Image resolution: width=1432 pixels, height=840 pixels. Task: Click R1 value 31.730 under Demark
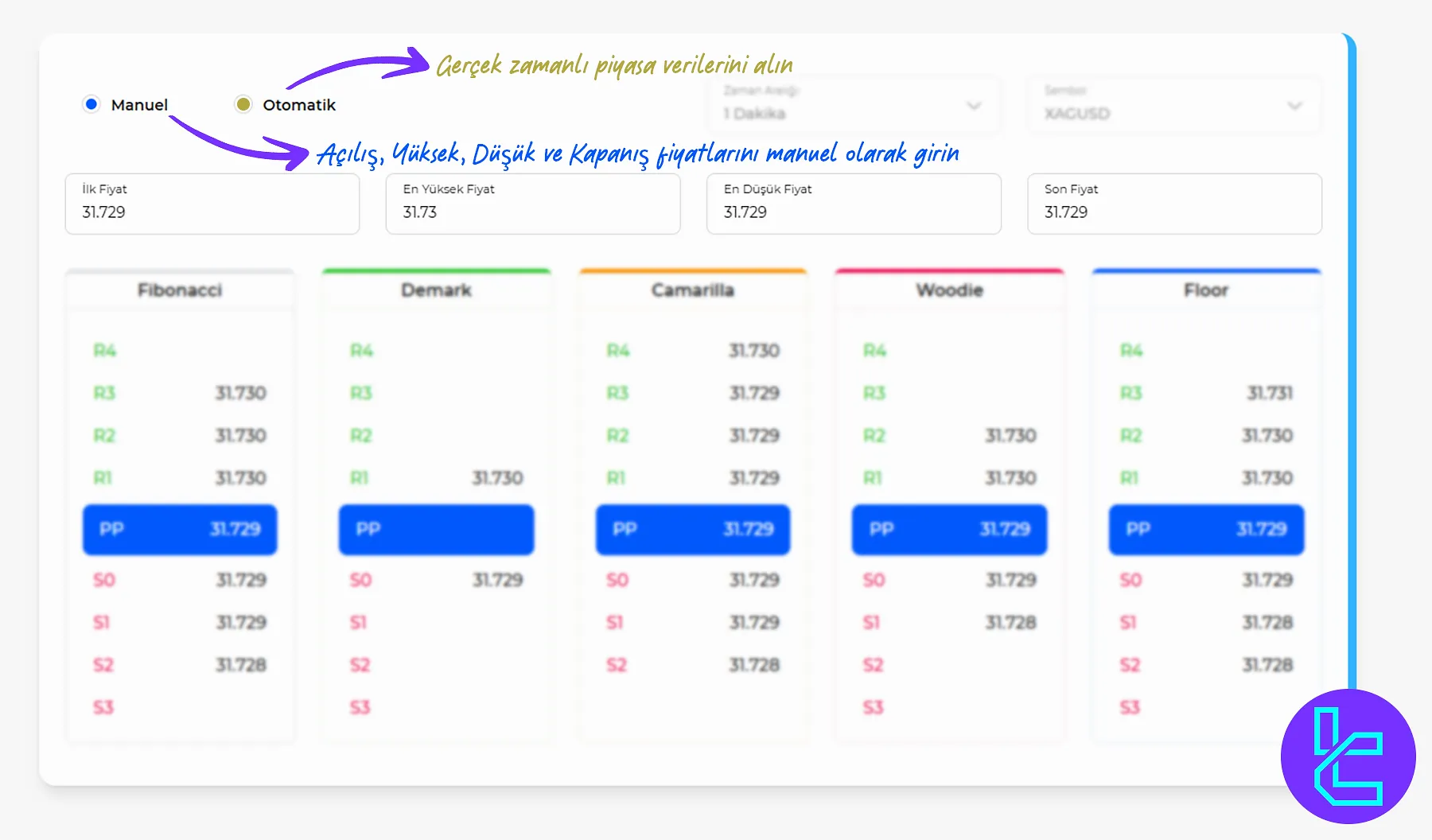497,477
